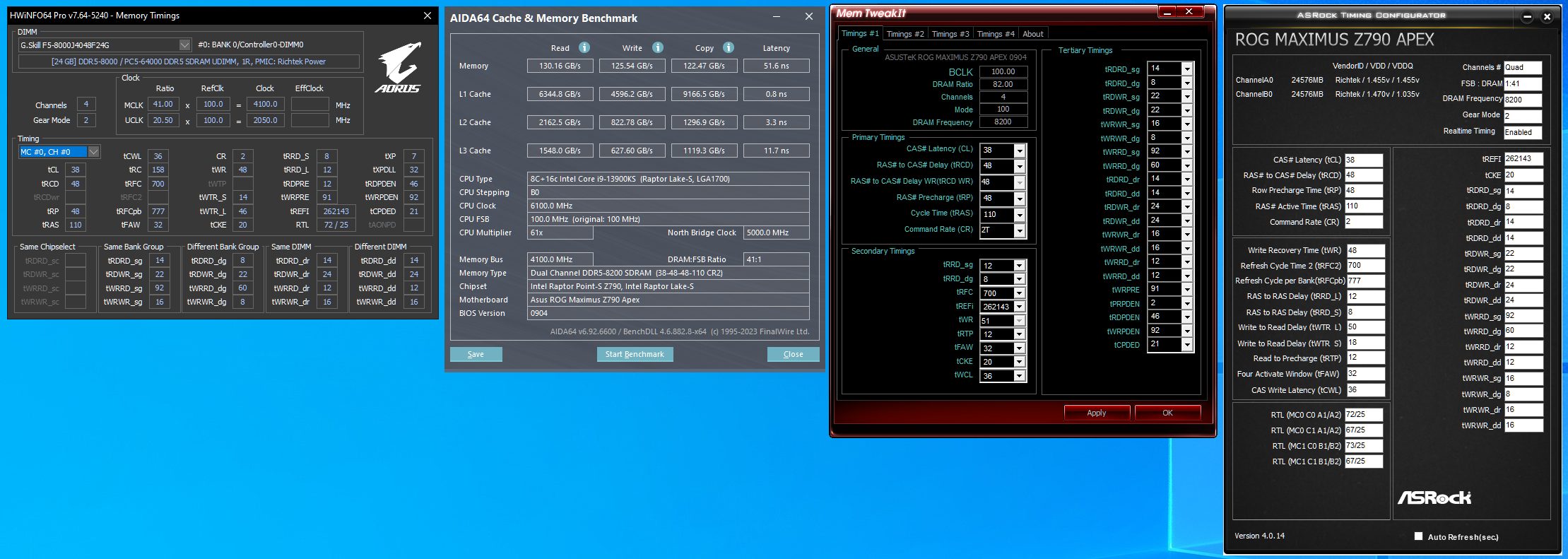Viewport: 1568px width, 559px height.
Task: Click the Close button in AIDA64 benchmark
Action: tap(793, 354)
